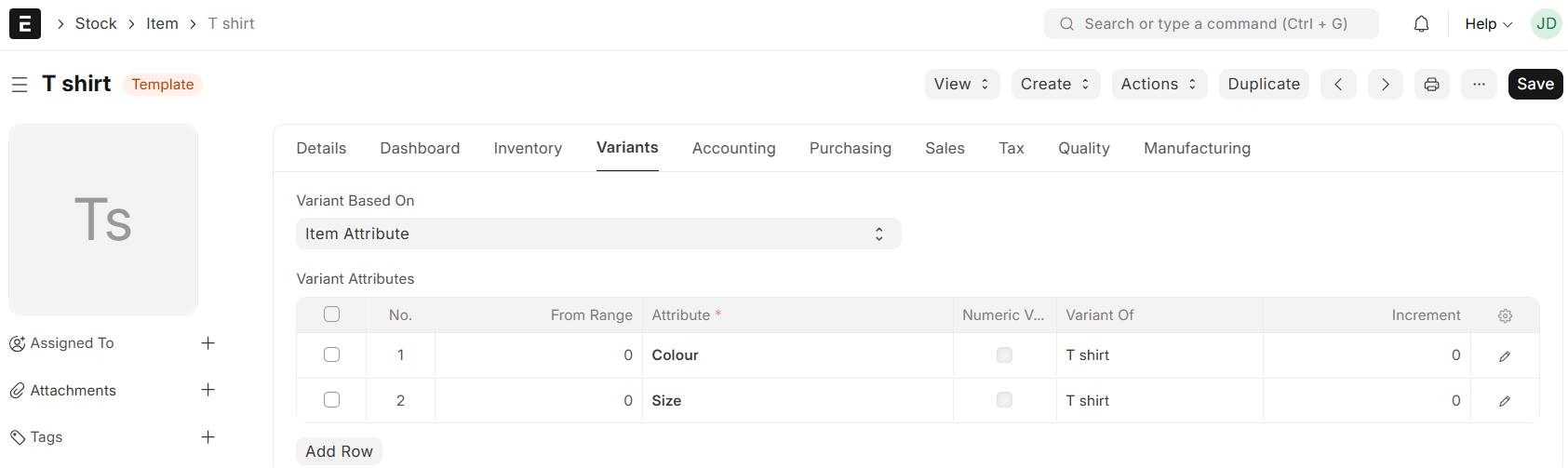Click the notification bell icon

coord(1421,24)
